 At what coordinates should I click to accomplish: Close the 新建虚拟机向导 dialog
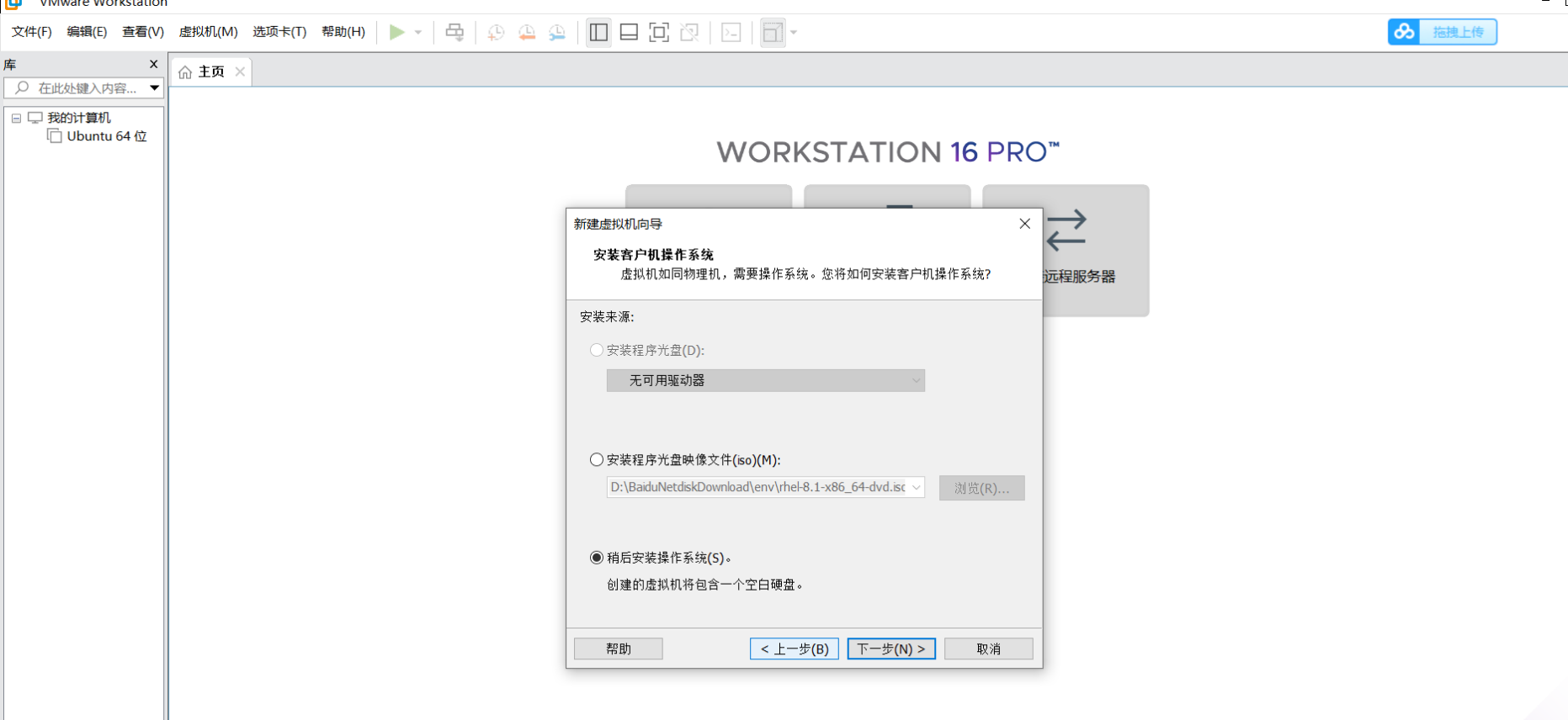tap(1024, 224)
